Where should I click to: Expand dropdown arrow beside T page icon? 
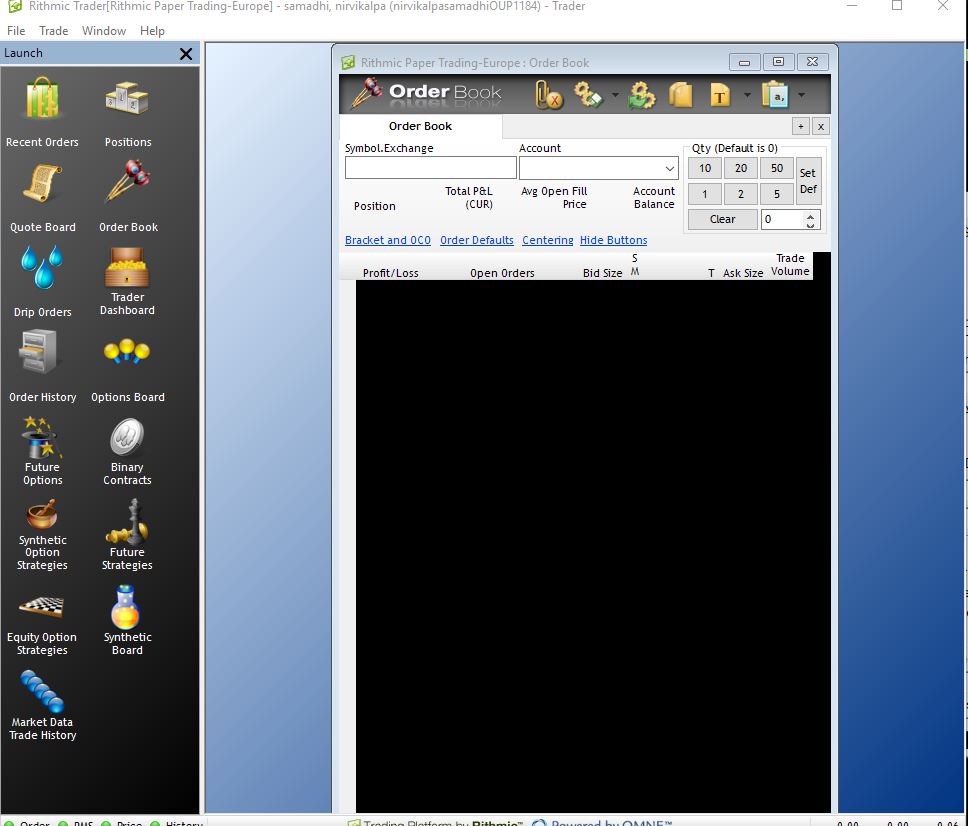point(747,95)
